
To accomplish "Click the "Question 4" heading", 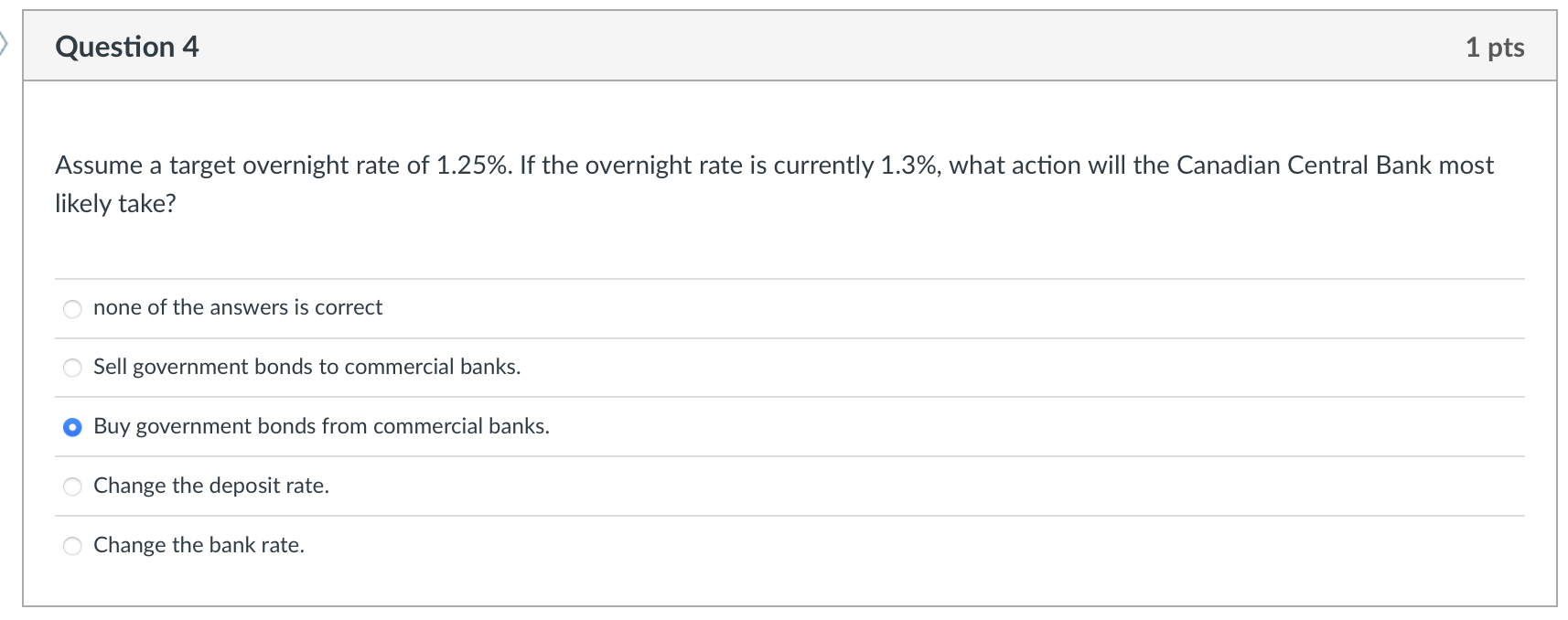I will coord(127,47).
